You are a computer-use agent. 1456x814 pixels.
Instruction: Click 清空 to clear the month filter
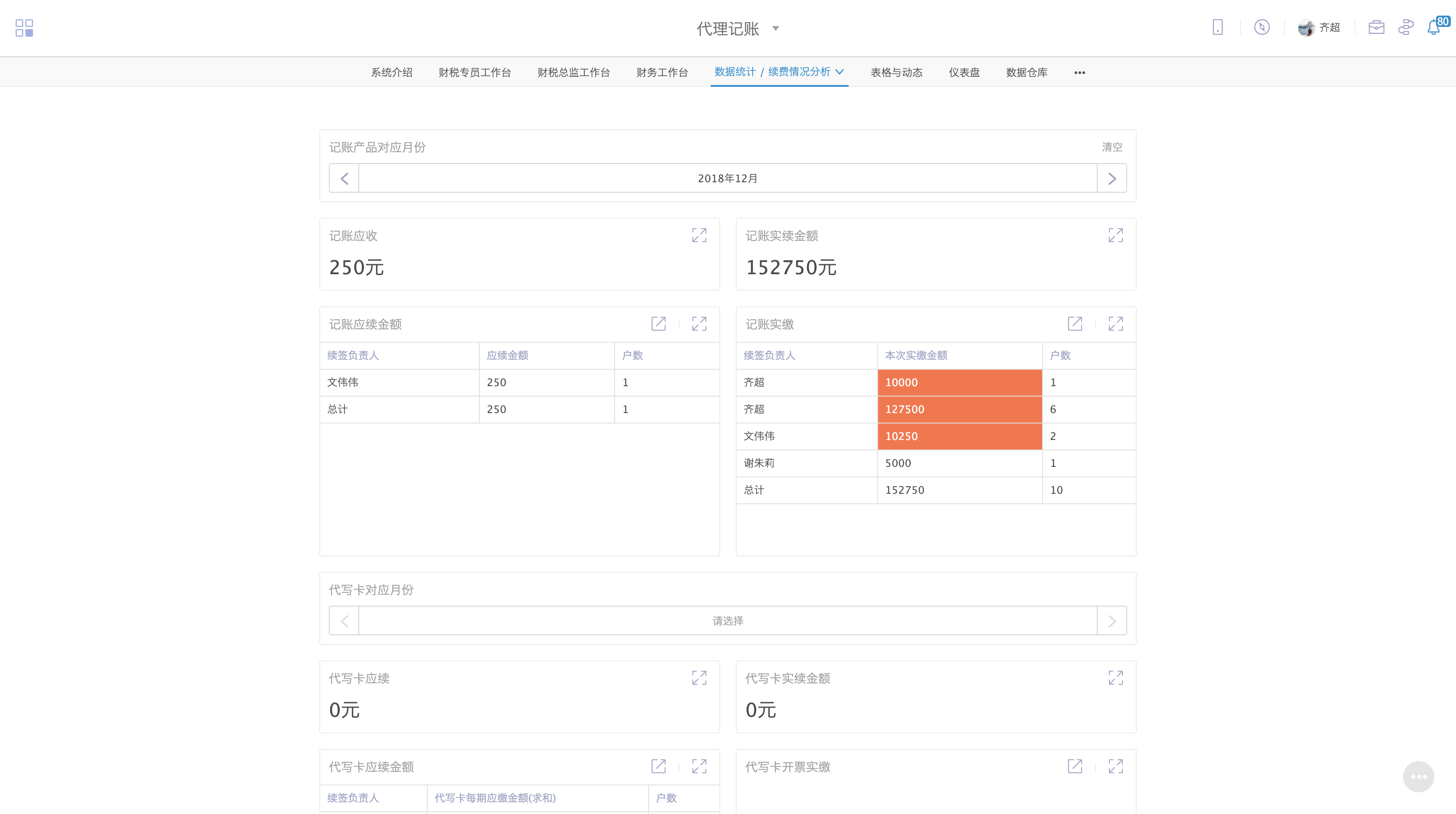1112,147
